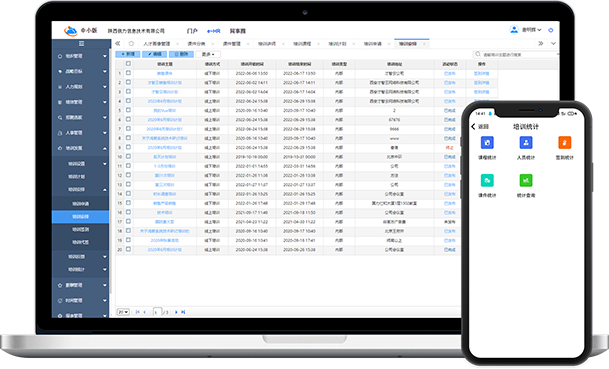Open the 更多 dropdown in toolbar
The image size is (609, 369).
click(208, 54)
